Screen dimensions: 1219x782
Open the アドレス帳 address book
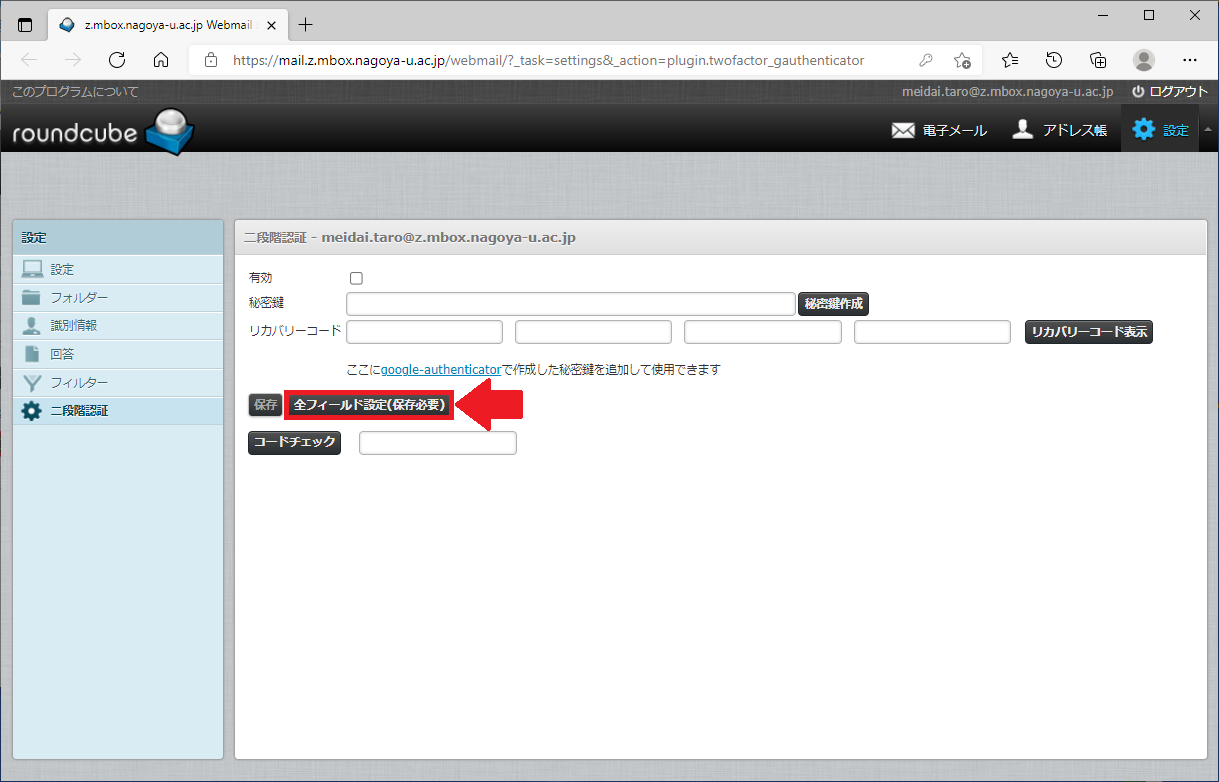(1022, 130)
